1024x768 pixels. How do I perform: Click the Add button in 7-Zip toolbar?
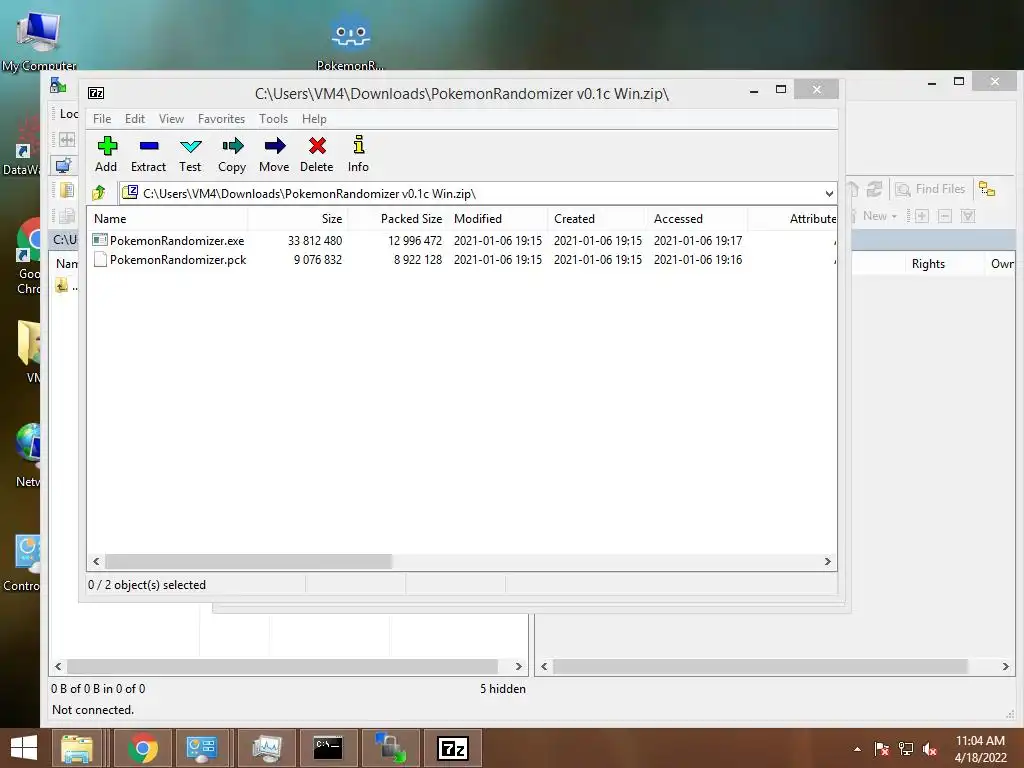tap(106, 154)
